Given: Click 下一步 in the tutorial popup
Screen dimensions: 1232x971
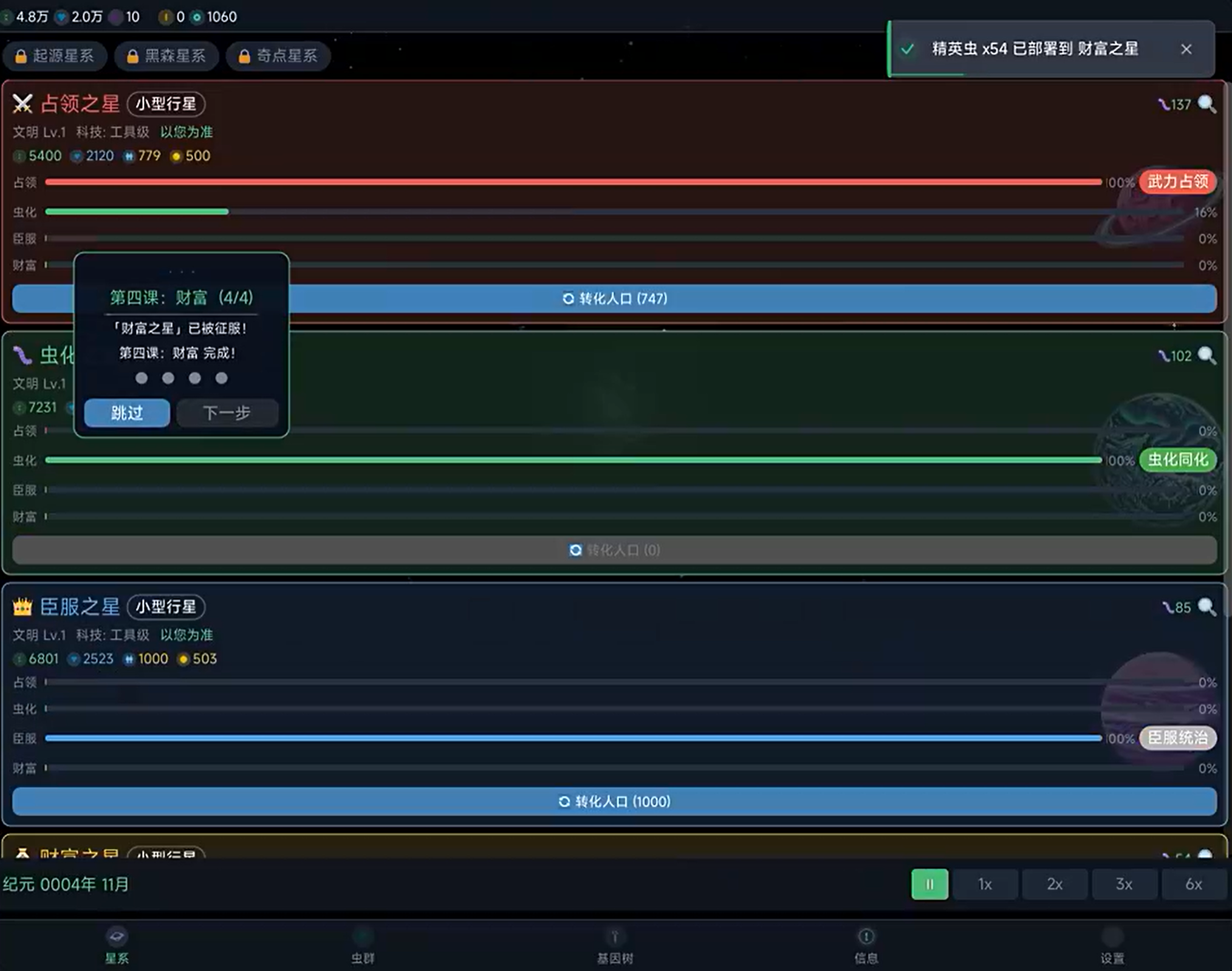Looking at the screenshot, I should 227,413.
